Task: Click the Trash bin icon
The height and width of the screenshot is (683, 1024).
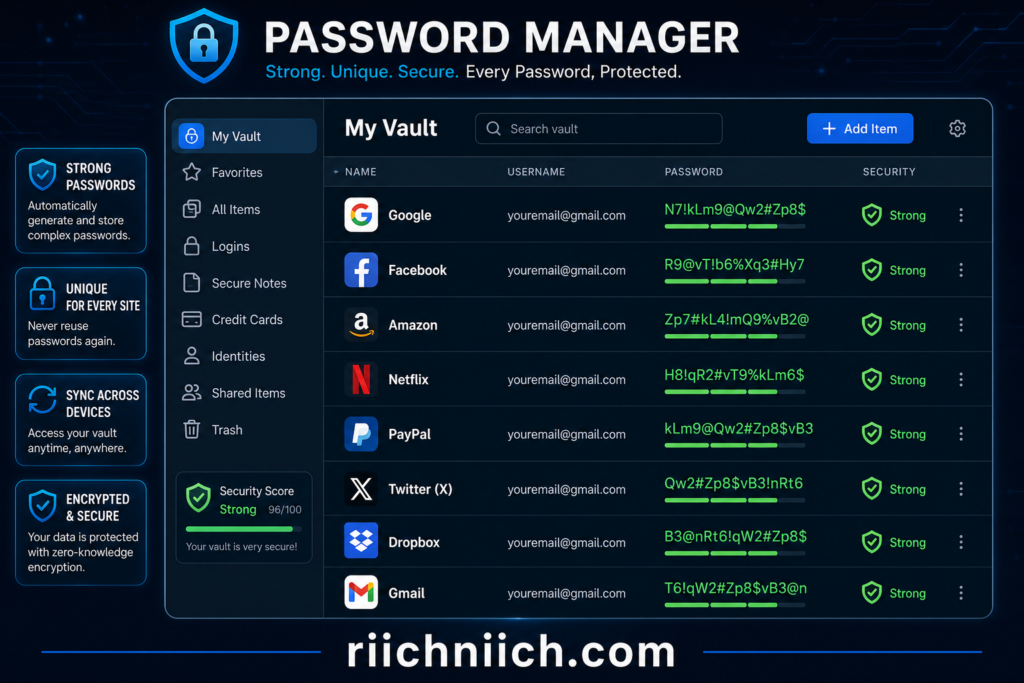Action: coord(191,429)
